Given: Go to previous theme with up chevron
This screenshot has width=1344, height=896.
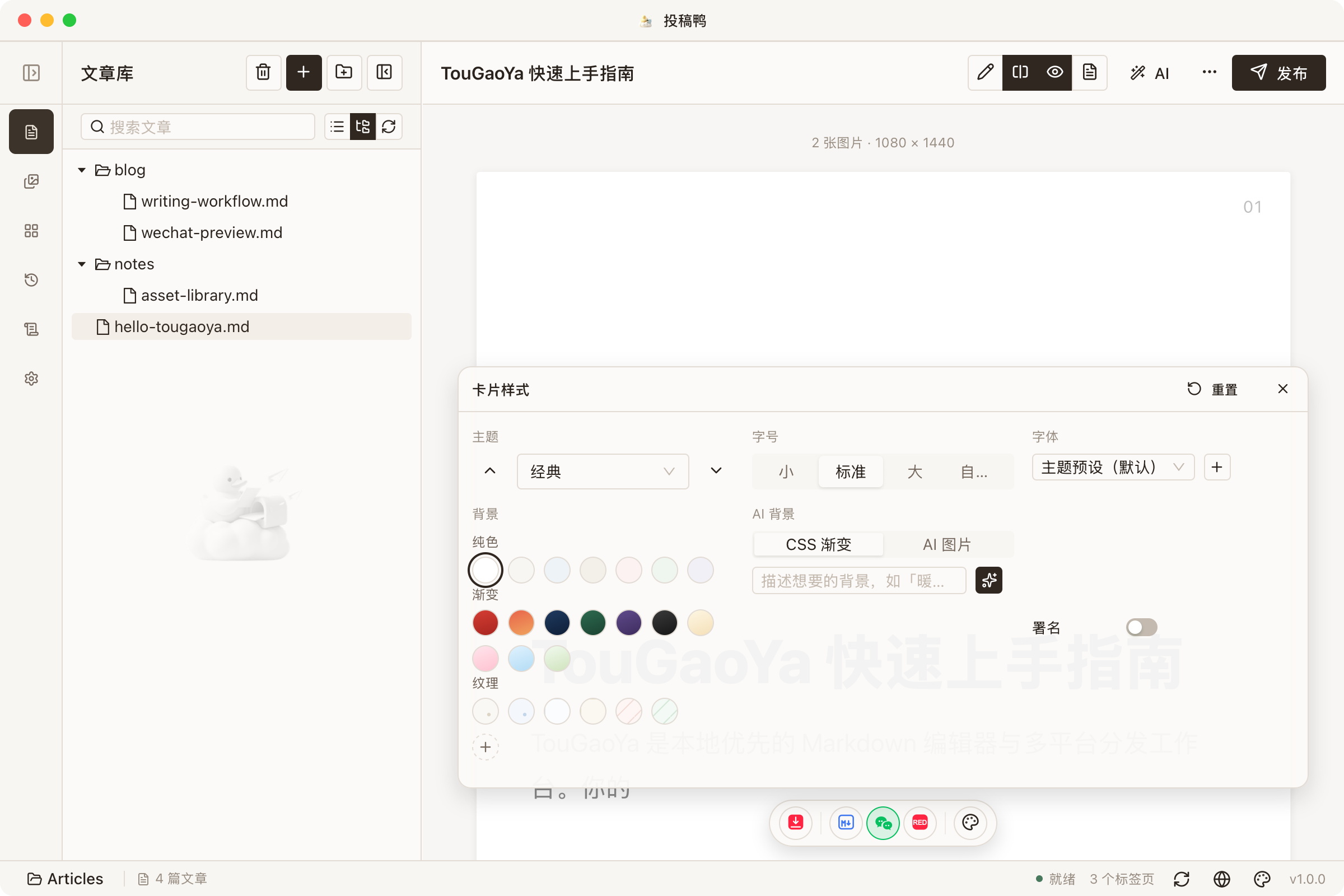Looking at the screenshot, I should coord(489,471).
